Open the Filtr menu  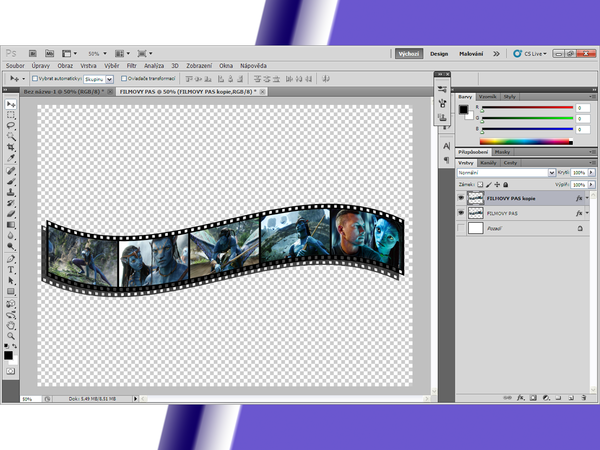pyautogui.click(x=131, y=64)
